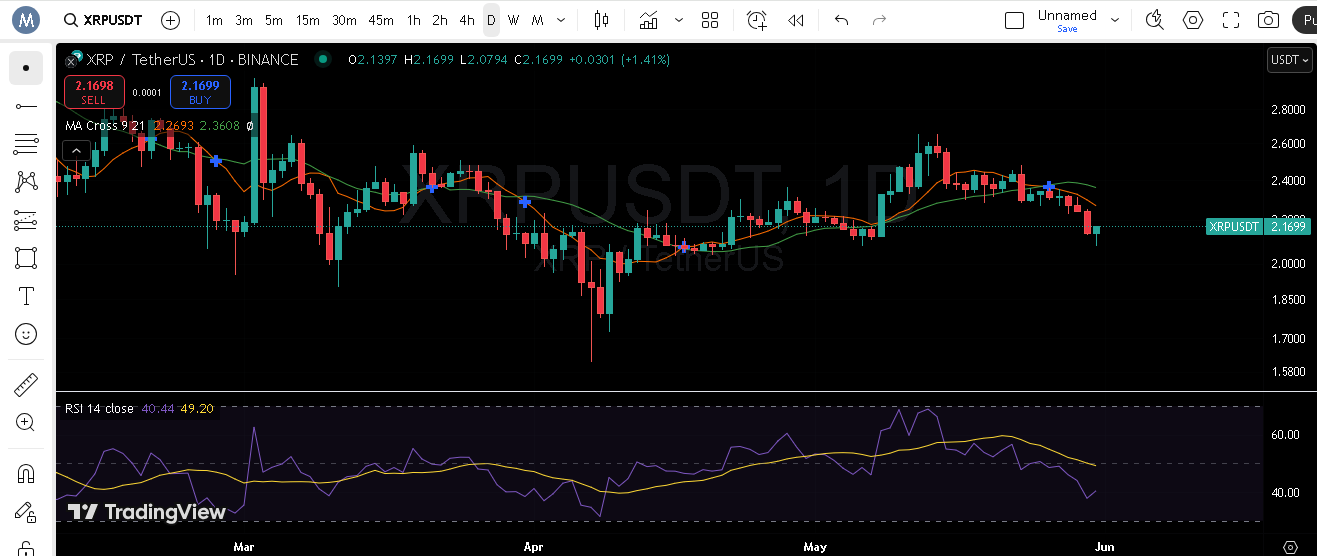Create a new alert
Image resolution: width=1317 pixels, height=556 pixels.
click(x=757, y=20)
